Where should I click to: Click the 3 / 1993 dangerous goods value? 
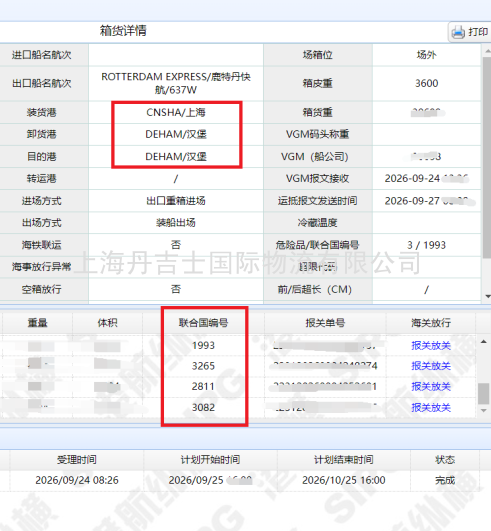(426, 245)
